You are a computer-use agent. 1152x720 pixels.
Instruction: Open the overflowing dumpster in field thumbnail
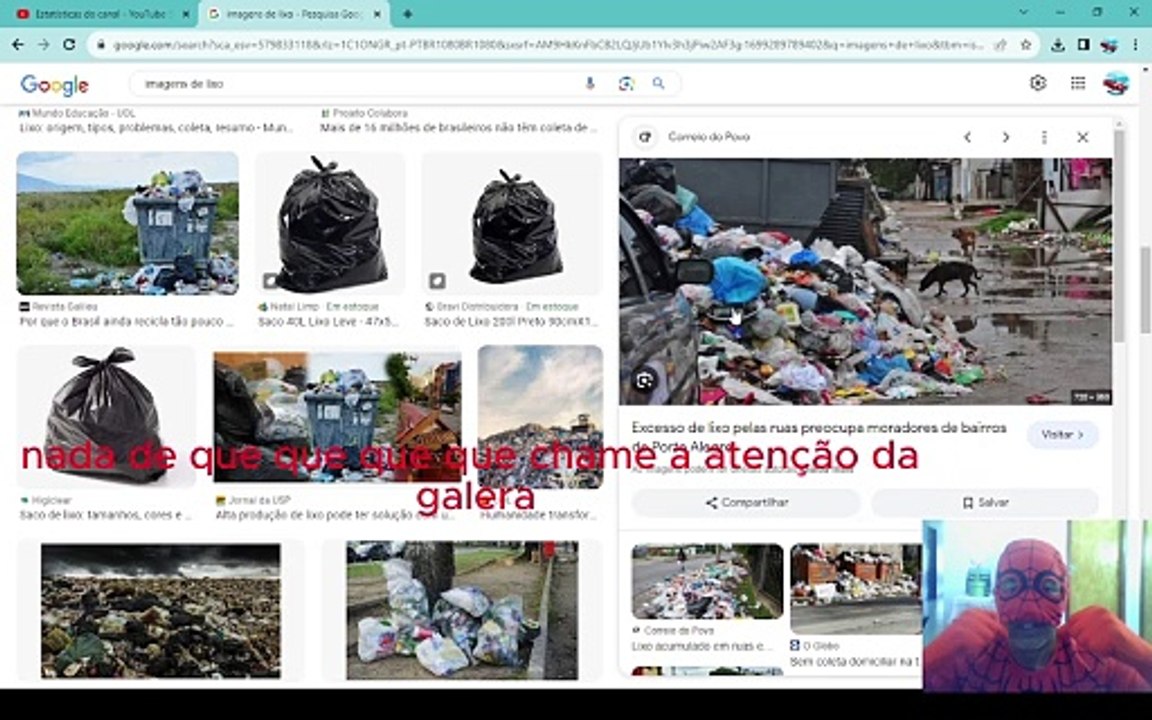click(127, 223)
